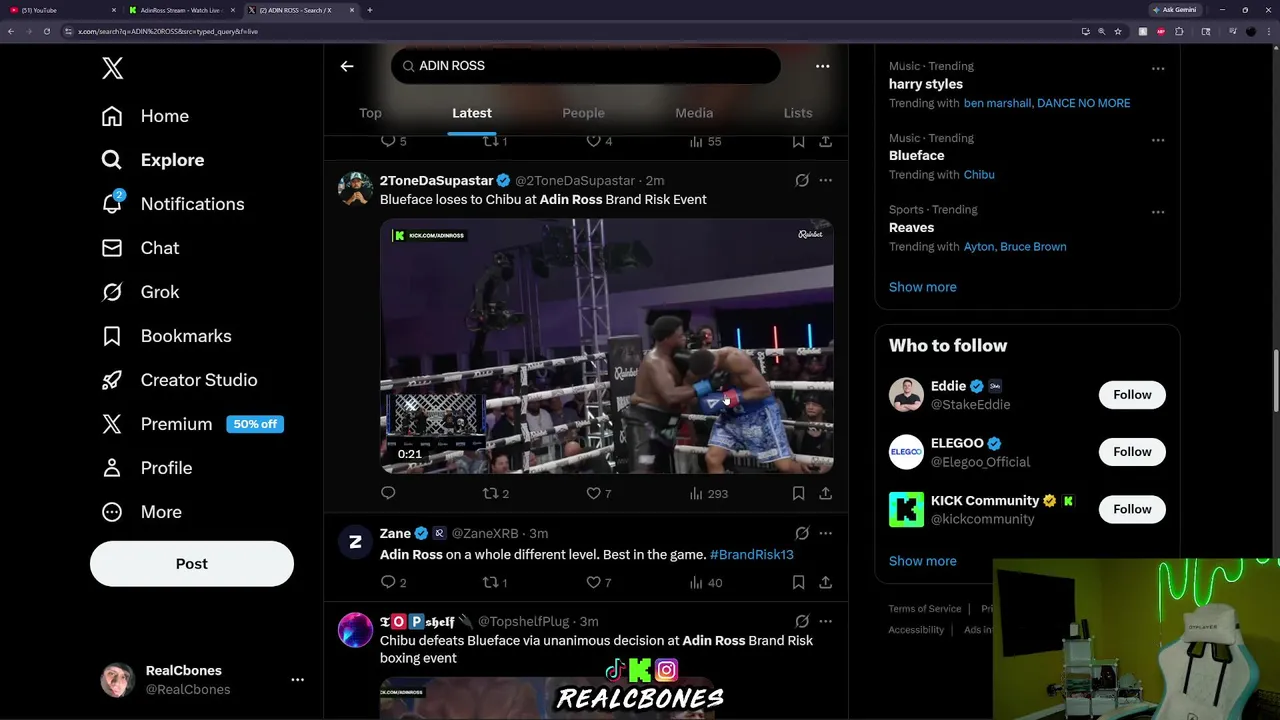Image resolution: width=1280 pixels, height=720 pixels.
Task: Open #BrandRisk13 hashtag link
Action: point(751,555)
